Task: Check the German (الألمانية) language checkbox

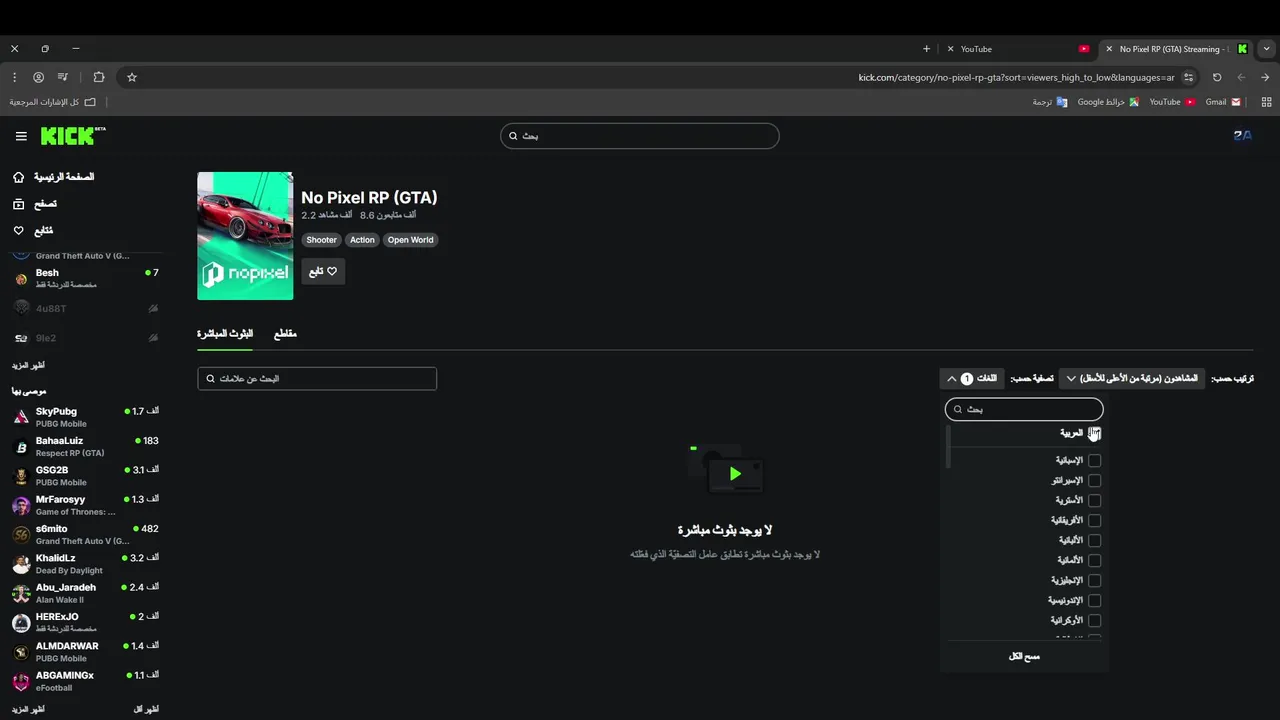Action: point(1094,560)
